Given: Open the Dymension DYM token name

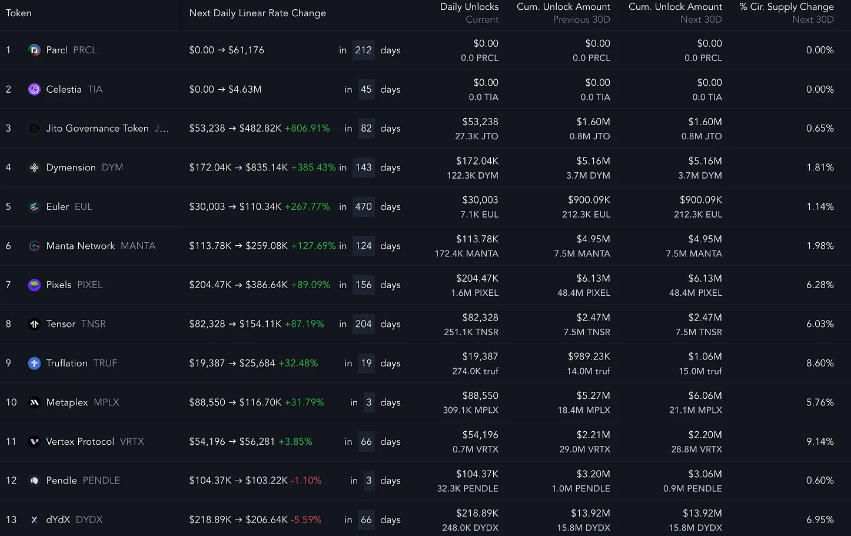Looking at the screenshot, I should (85, 167).
